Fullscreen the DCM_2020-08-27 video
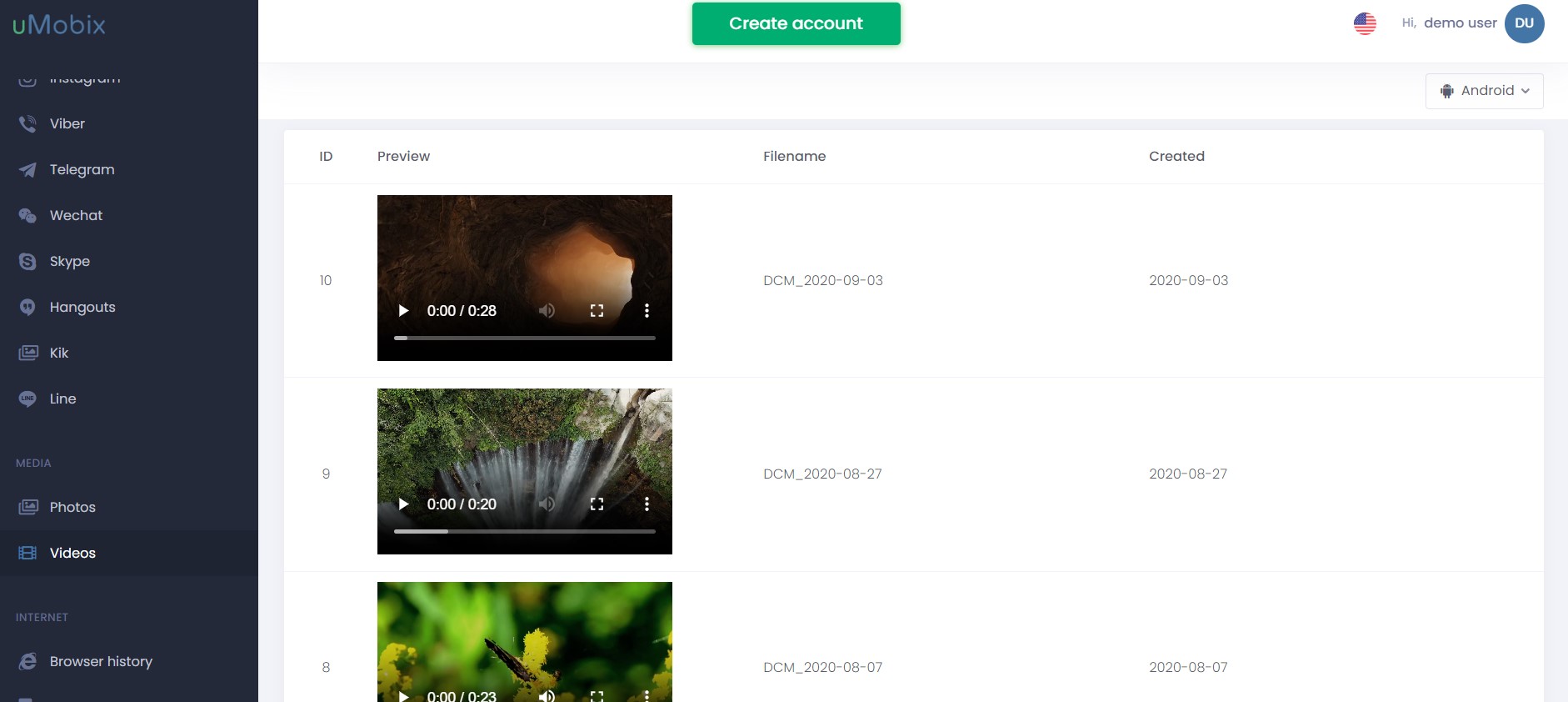 coord(597,504)
